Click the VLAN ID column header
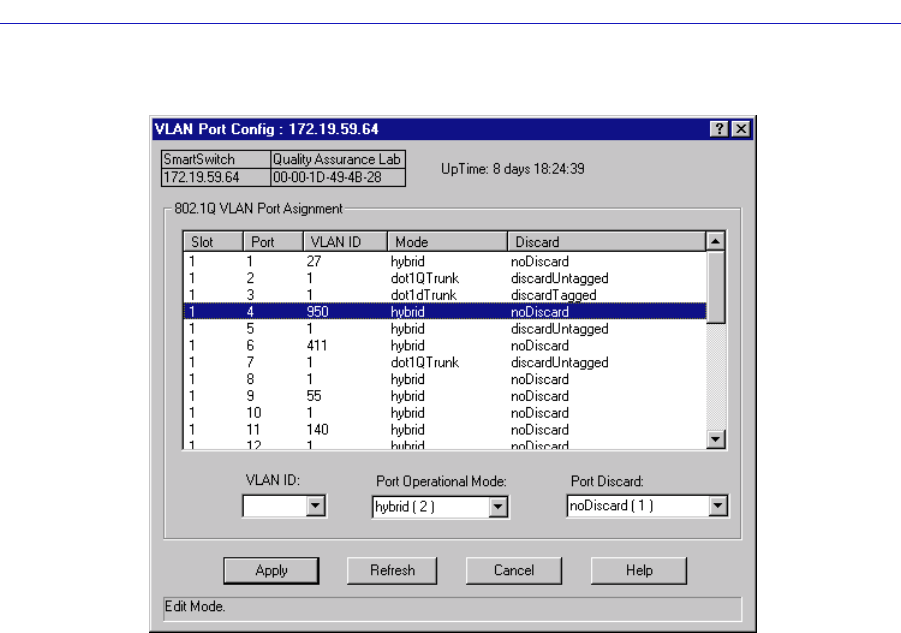The height and width of the screenshot is (633, 901). point(344,242)
